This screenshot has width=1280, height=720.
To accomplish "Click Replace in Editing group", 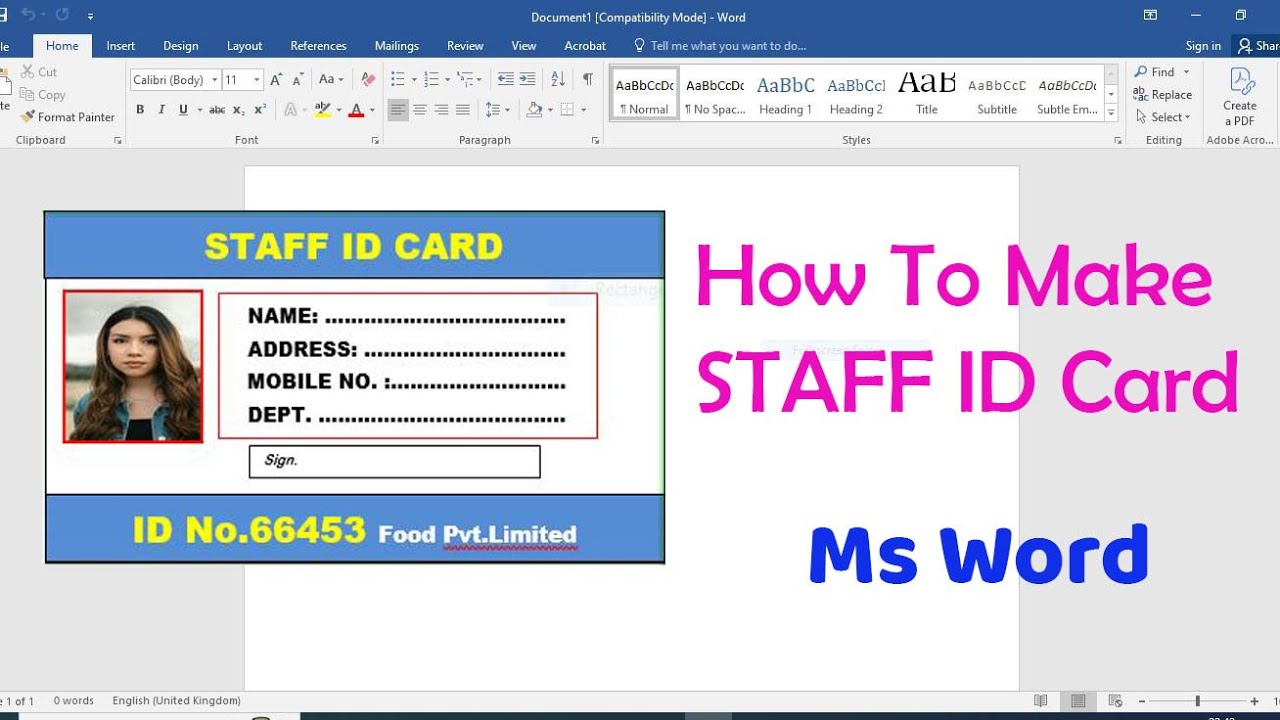I will tap(1163, 95).
